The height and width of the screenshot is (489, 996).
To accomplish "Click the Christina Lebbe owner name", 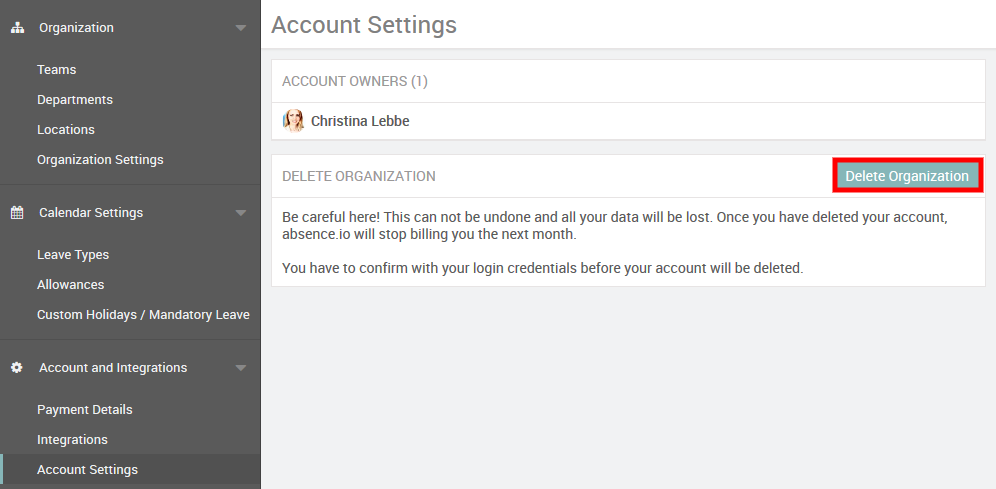I will (360, 121).
